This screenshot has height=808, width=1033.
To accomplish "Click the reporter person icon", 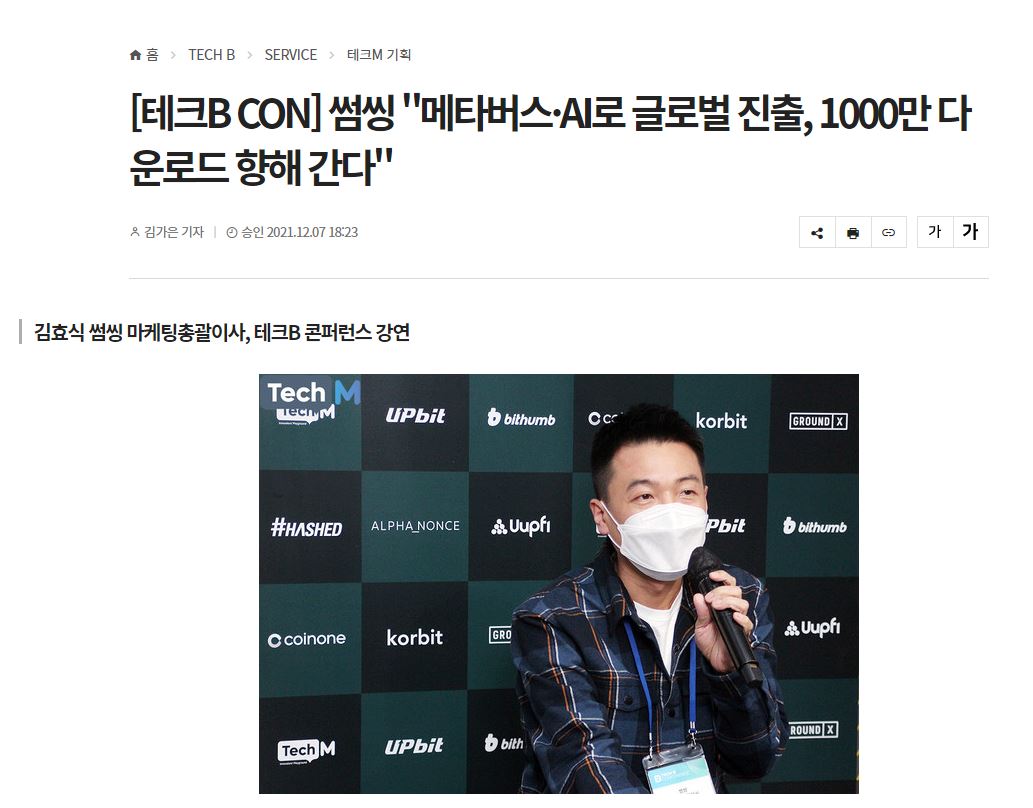I will (135, 232).
